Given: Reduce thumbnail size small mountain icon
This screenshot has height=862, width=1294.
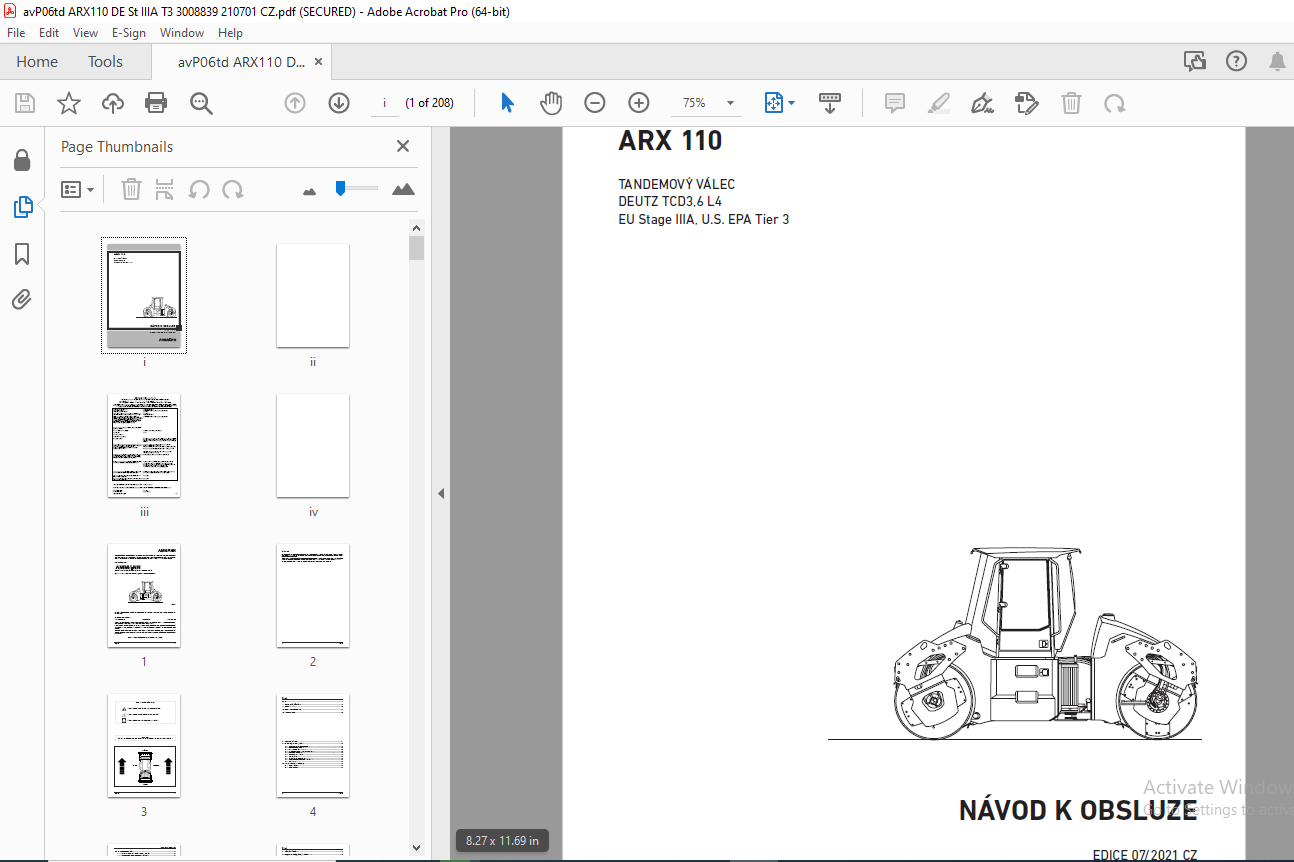Looking at the screenshot, I should coord(309,190).
